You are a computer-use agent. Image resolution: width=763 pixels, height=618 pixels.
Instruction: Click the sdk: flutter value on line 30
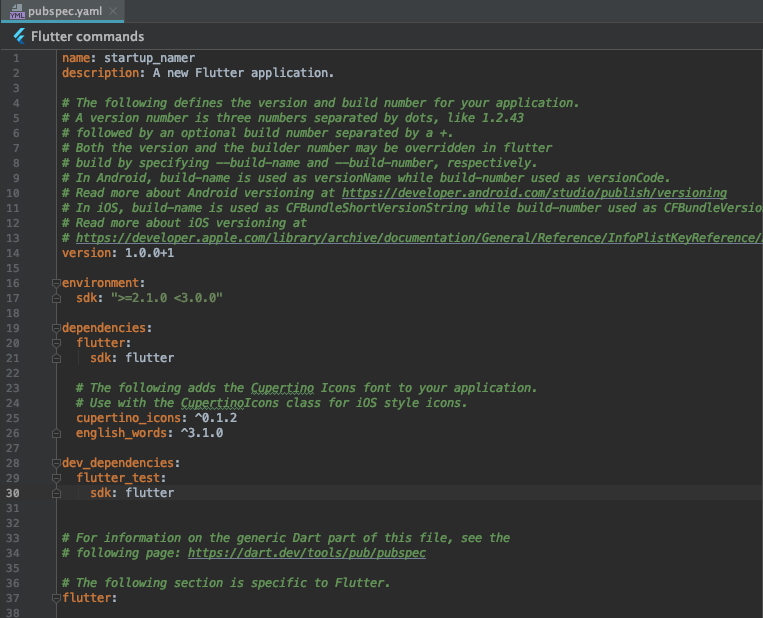[149, 493]
